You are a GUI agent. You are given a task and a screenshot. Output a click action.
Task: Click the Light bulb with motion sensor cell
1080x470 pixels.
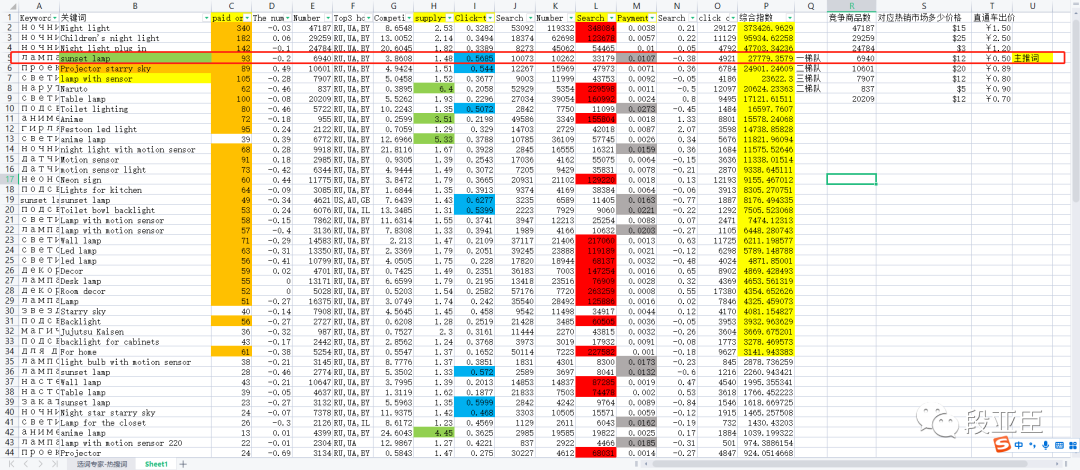[x=135, y=362]
